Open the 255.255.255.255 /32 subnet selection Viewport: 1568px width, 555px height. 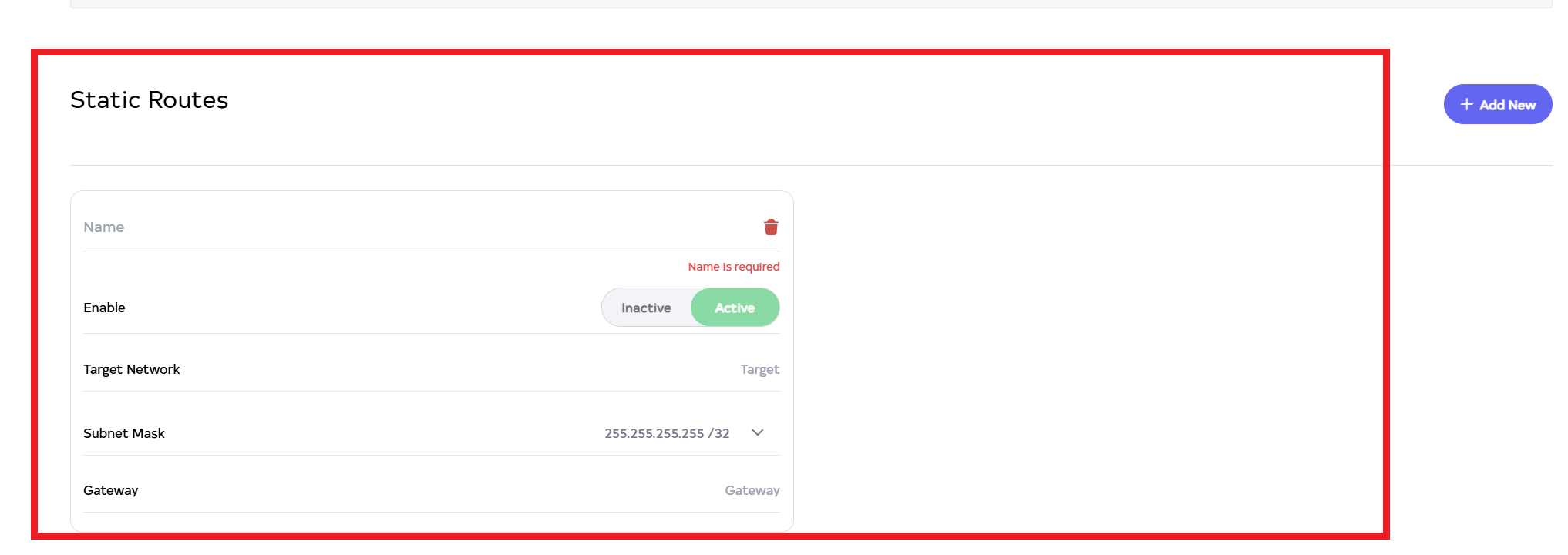coord(667,433)
